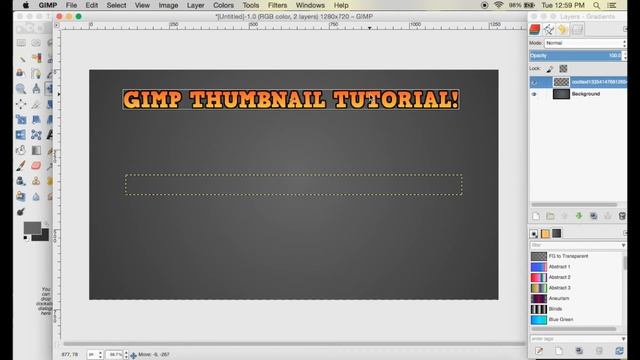The image size is (640, 360).
Task: Select the Dodge/Burn tool
Action: point(21,212)
